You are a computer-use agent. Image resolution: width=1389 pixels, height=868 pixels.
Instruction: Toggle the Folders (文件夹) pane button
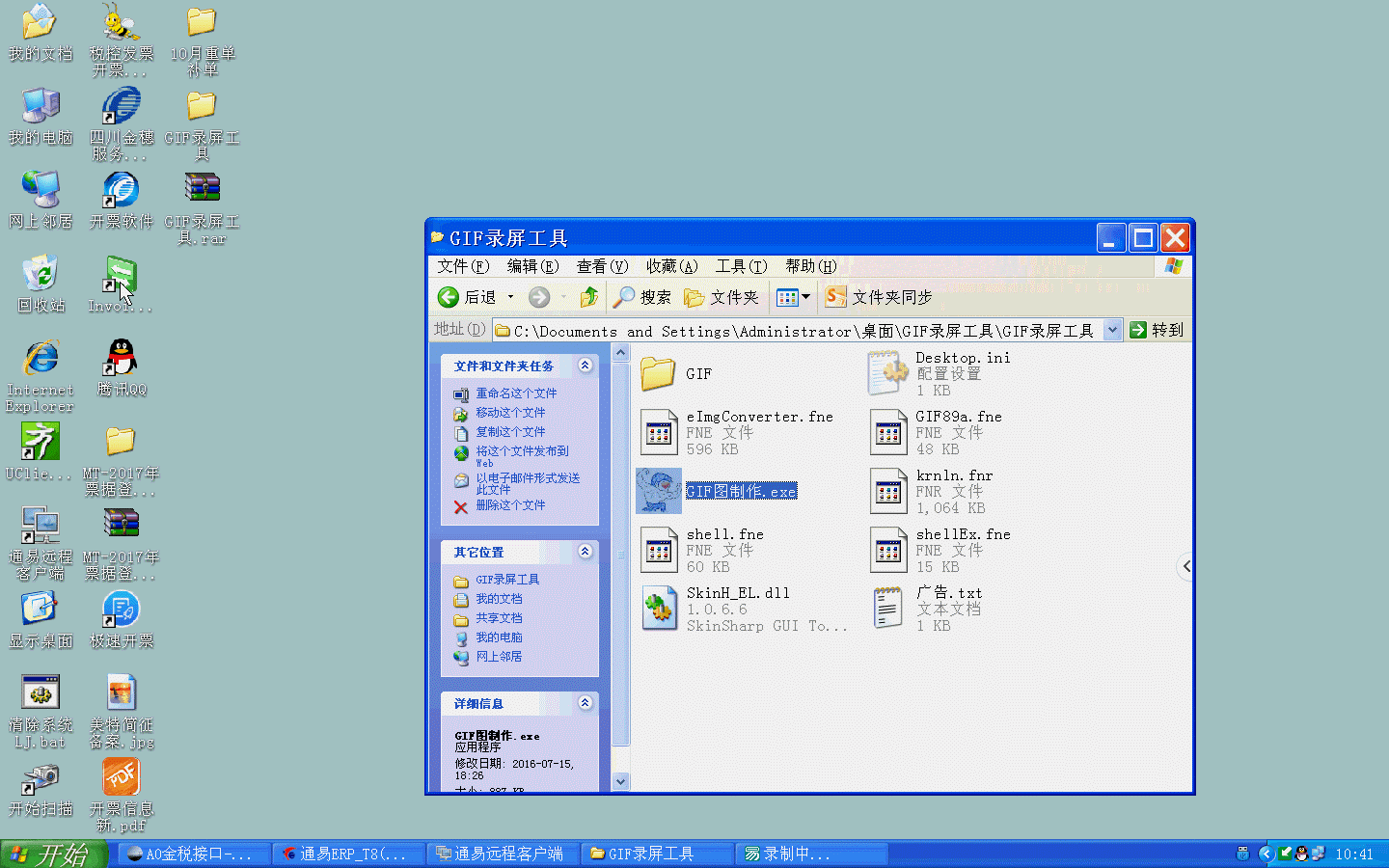pos(722,298)
